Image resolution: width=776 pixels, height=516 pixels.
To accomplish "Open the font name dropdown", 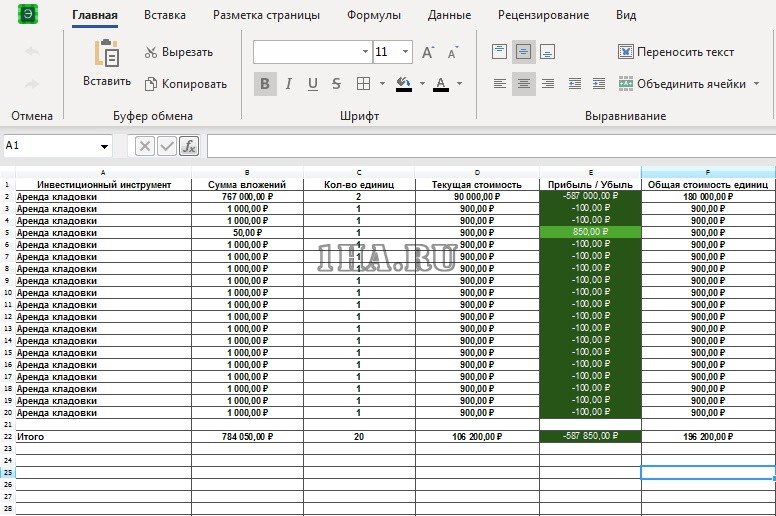I will pos(365,52).
